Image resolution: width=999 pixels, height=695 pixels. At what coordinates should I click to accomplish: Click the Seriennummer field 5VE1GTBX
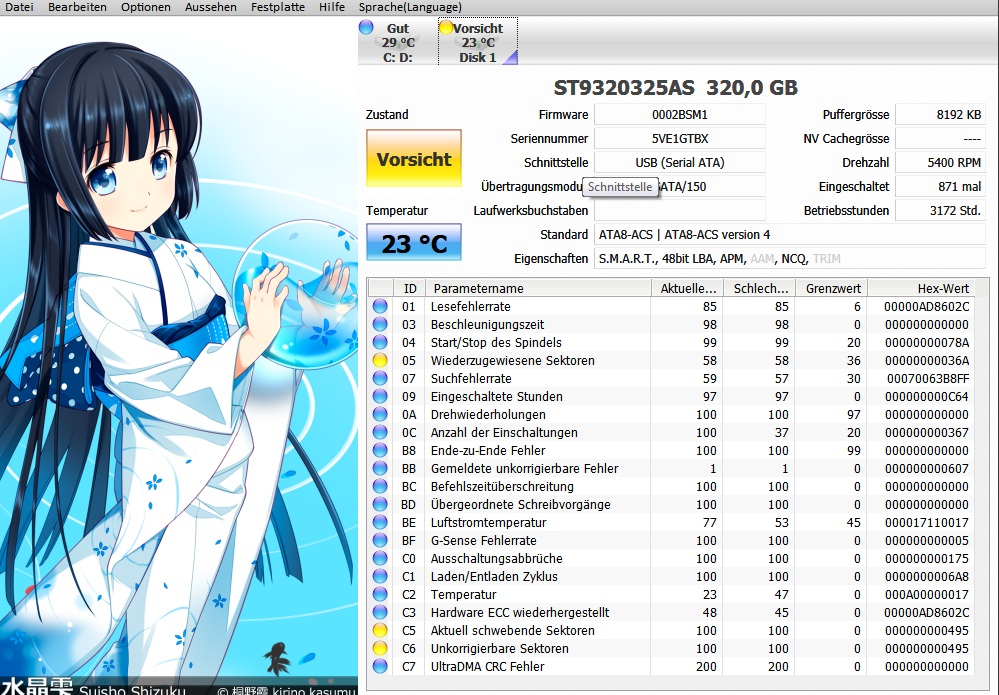coord(679,138)
